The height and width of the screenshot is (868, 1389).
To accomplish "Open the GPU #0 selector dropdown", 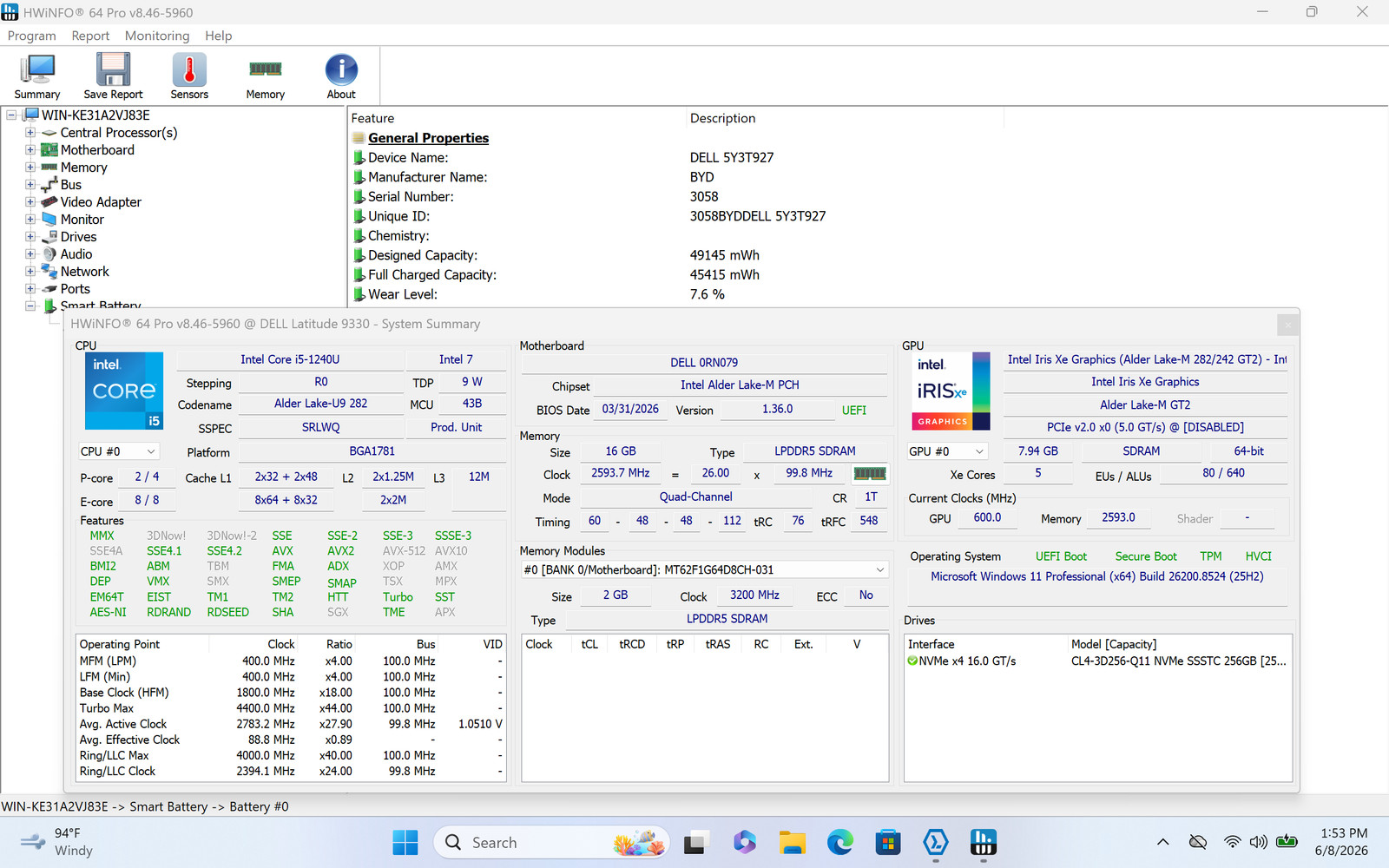I will [x=947, y=451].
